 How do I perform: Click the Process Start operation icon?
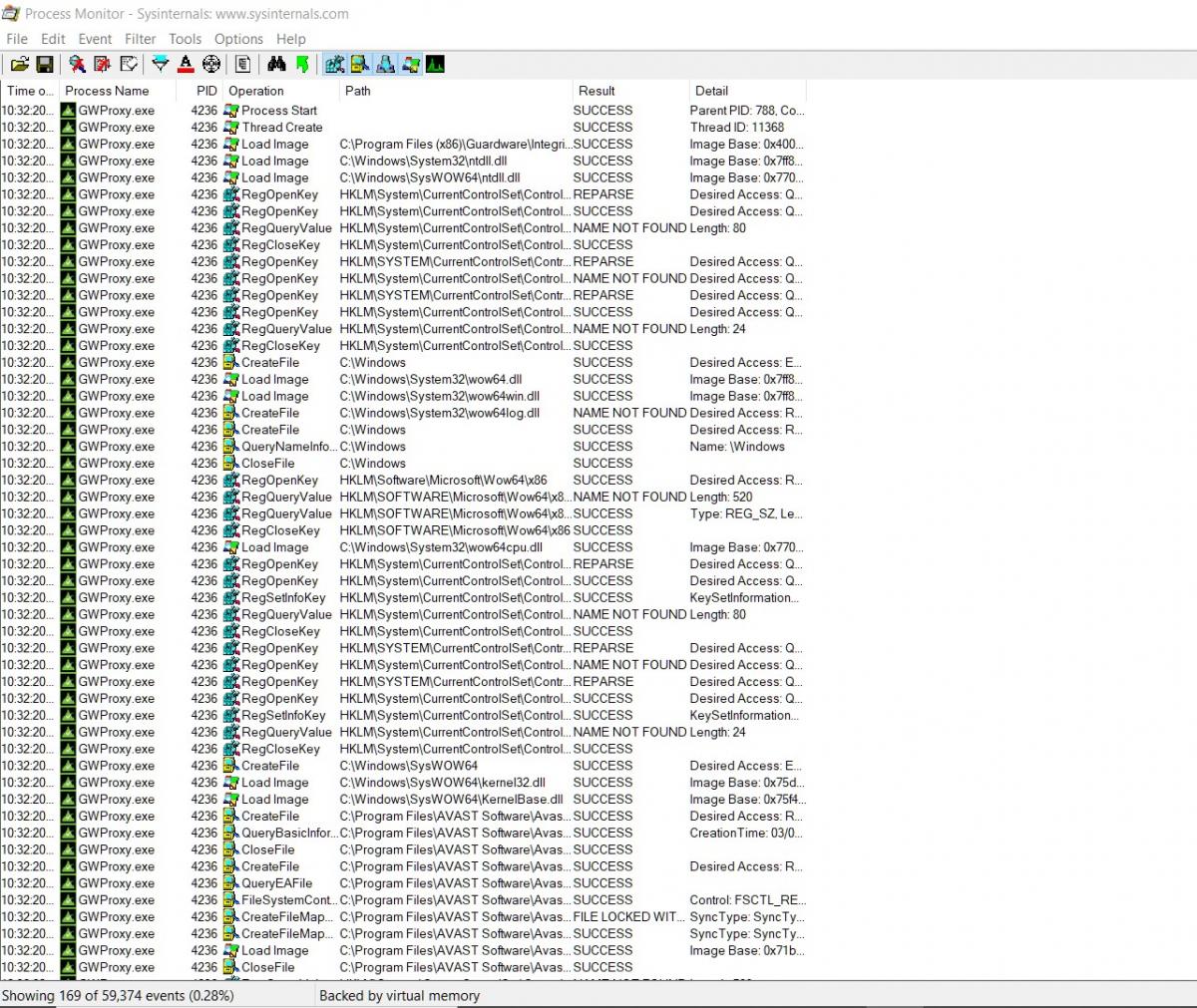tap(231, 111)
